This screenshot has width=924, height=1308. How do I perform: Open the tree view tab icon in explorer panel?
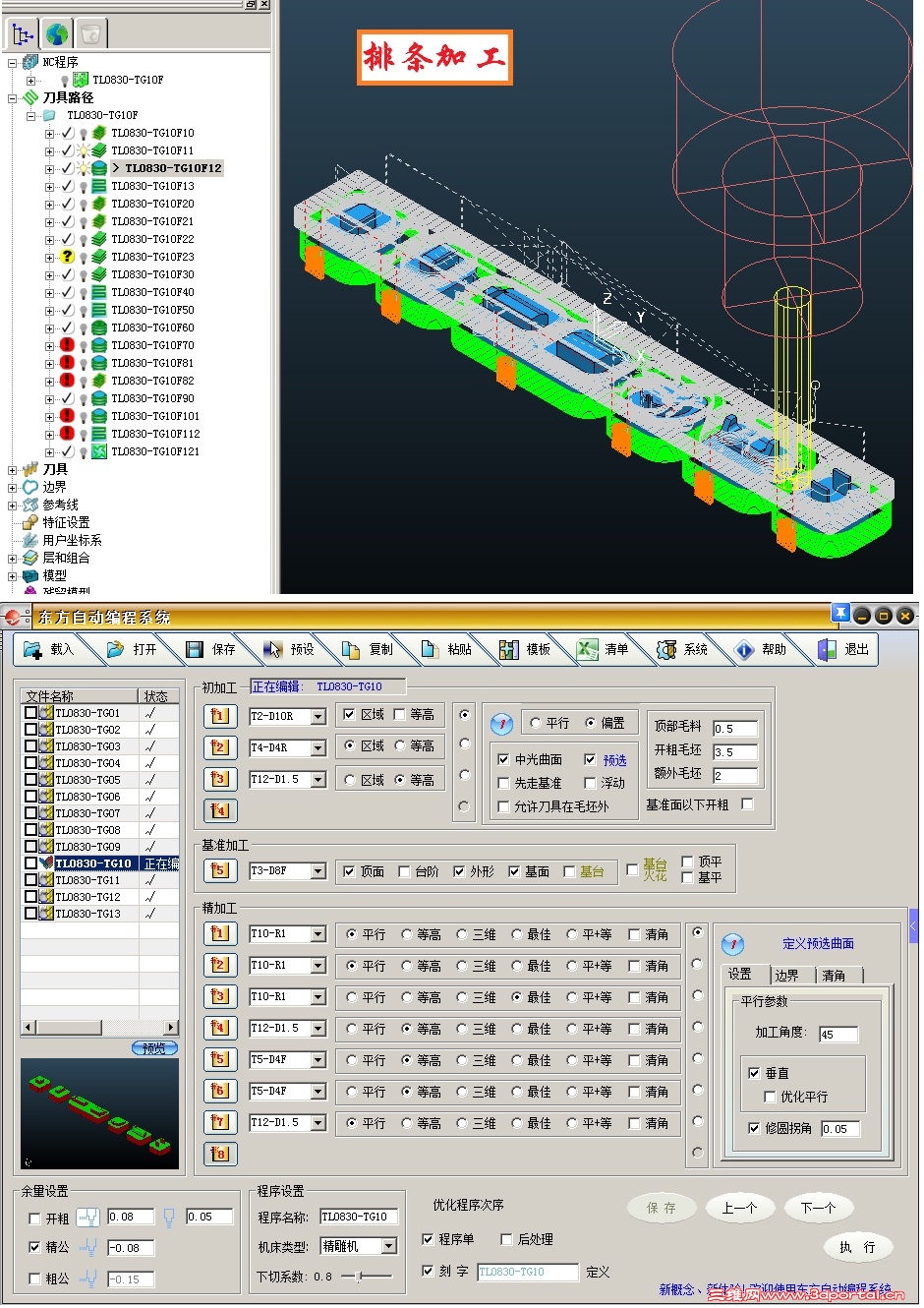(23, 34)
